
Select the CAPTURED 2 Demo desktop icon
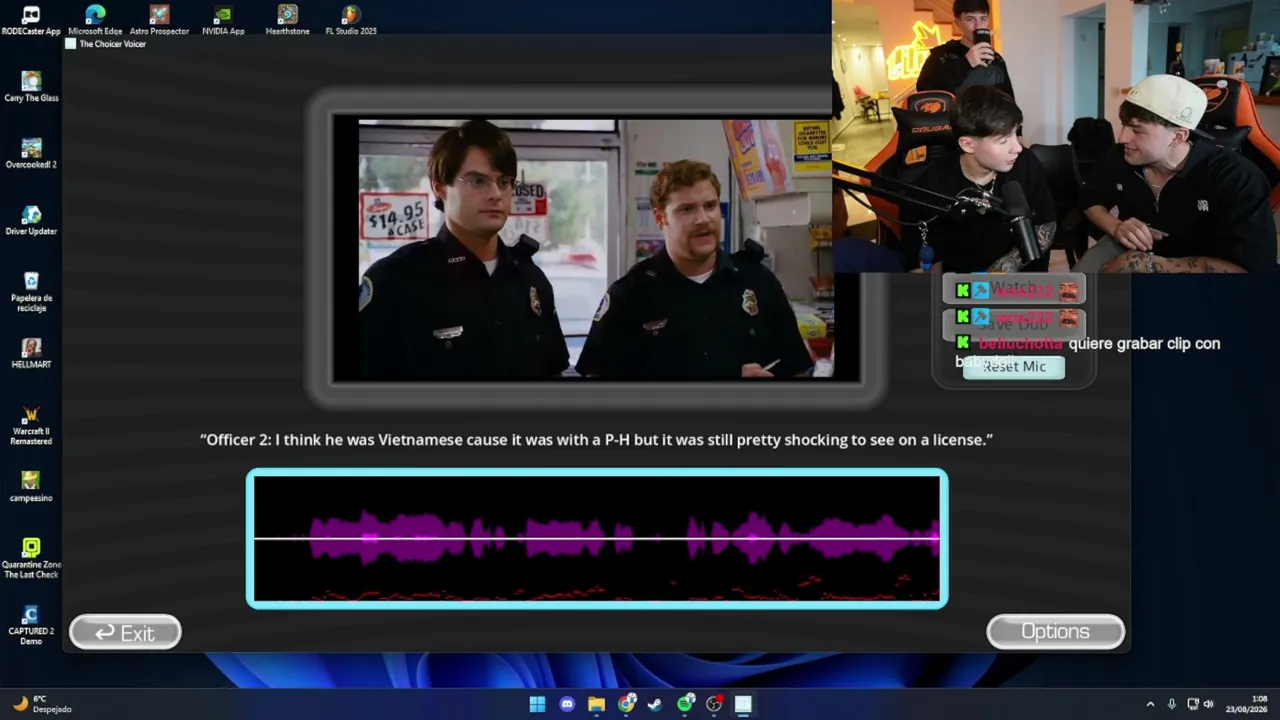point(31,625)
